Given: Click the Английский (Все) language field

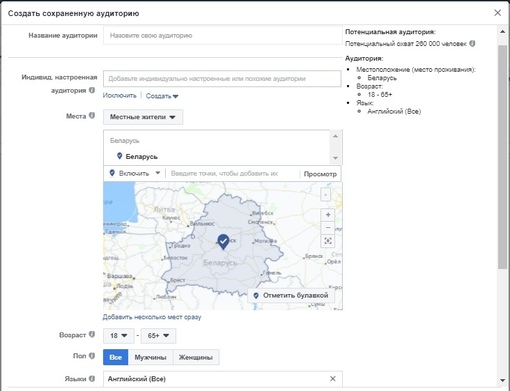Looking at the screenshot, I should [223, 379].
